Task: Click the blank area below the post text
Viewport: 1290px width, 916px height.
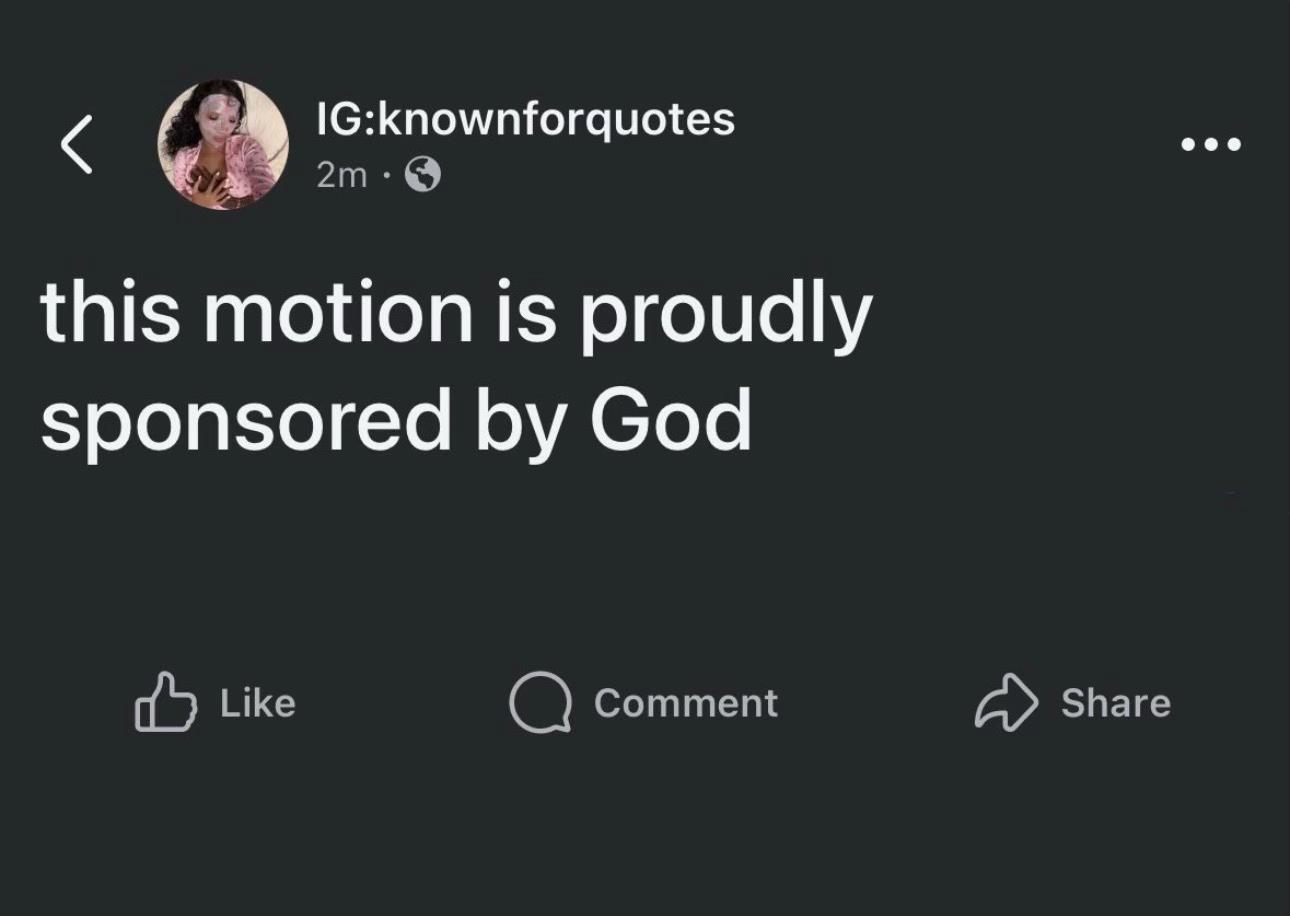Action: coord(645,560)
